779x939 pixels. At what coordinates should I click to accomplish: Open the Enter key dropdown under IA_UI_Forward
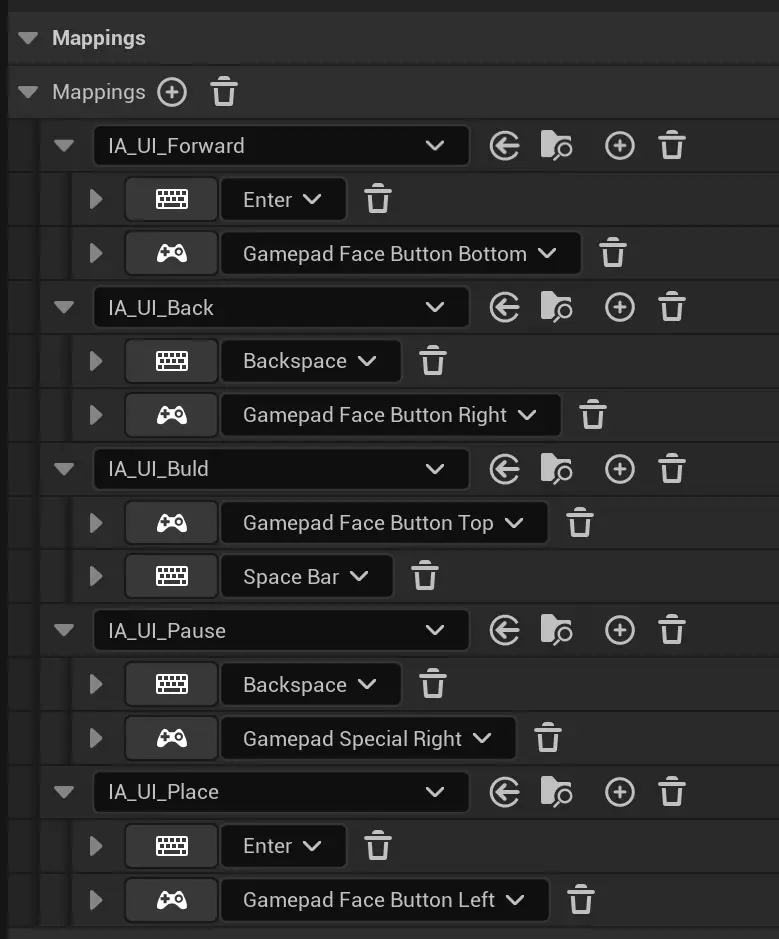[x=283, y=200]
